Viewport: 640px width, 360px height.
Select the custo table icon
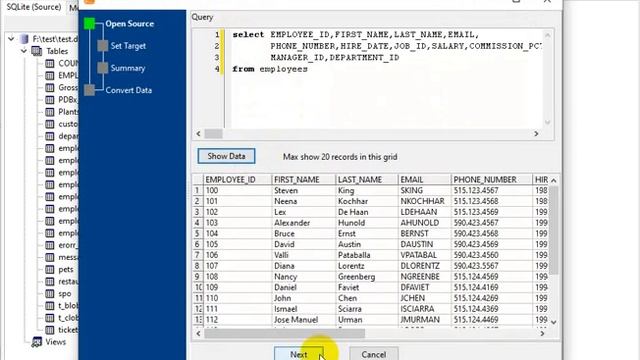49,124
